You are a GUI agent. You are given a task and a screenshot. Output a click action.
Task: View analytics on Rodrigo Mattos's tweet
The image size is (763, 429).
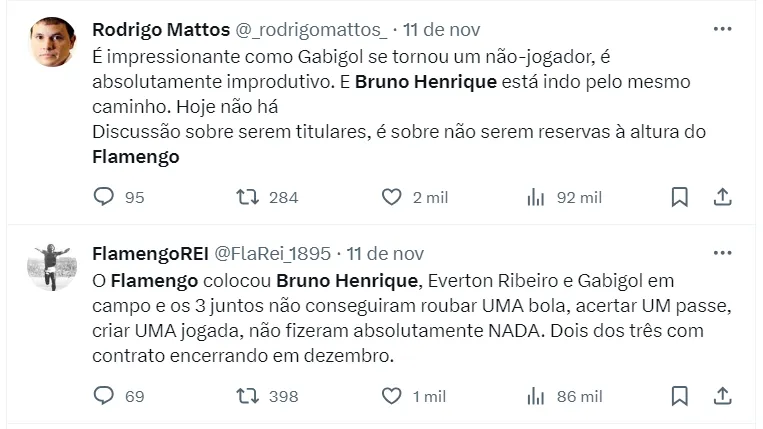tap(535, 197)
